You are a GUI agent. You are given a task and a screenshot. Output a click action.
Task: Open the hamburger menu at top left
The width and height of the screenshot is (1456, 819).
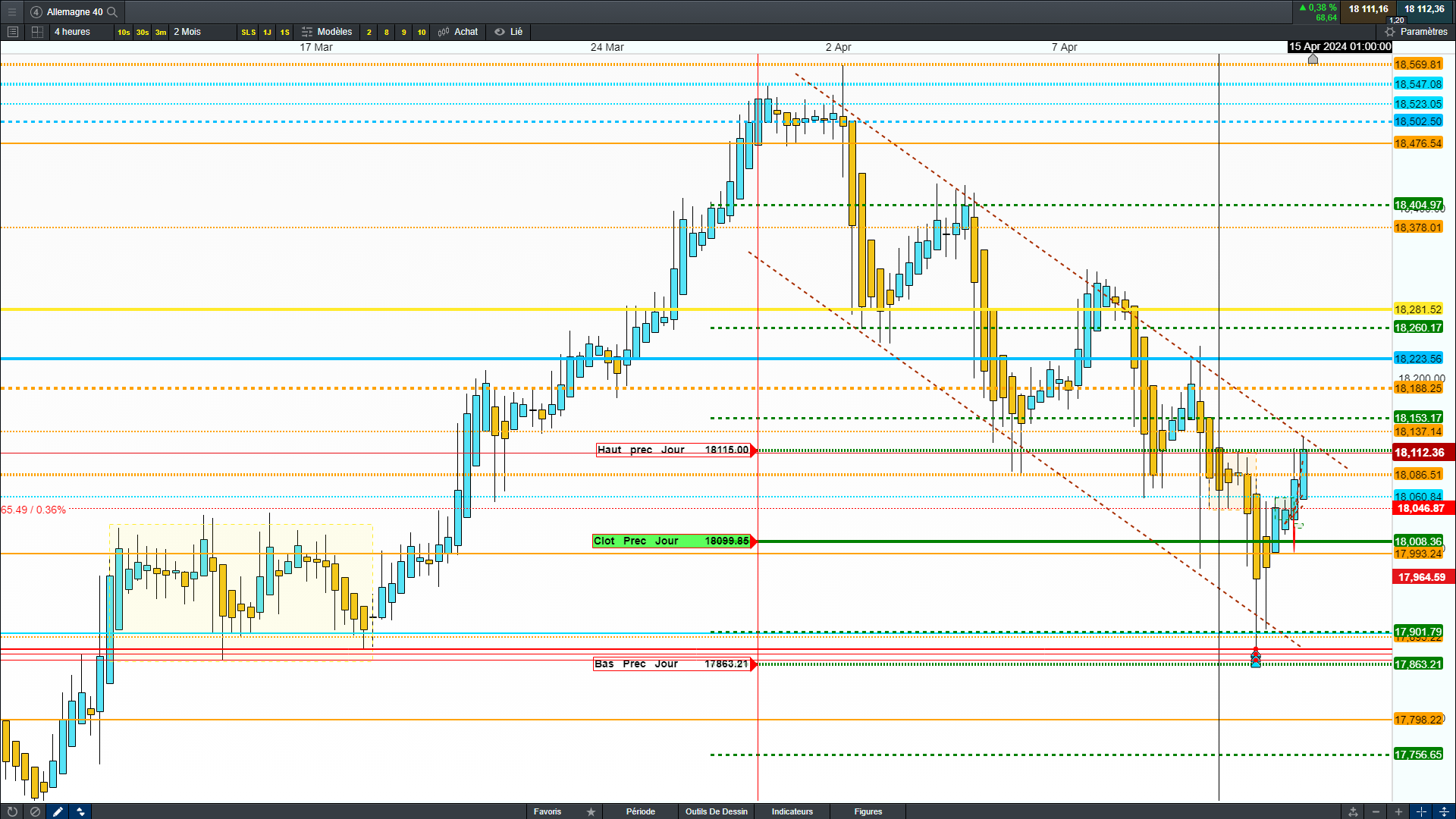click(11, 11)
